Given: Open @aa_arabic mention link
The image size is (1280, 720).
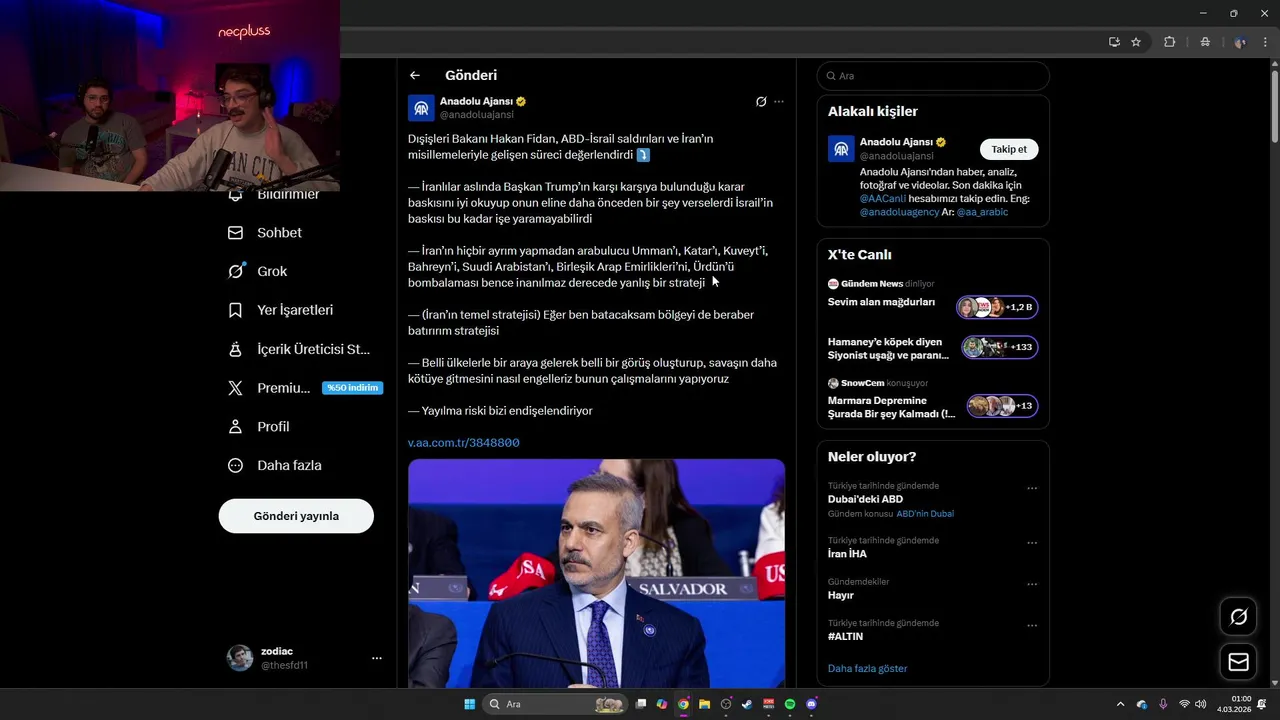Looking at the screenshot, I should pos(982,212).
